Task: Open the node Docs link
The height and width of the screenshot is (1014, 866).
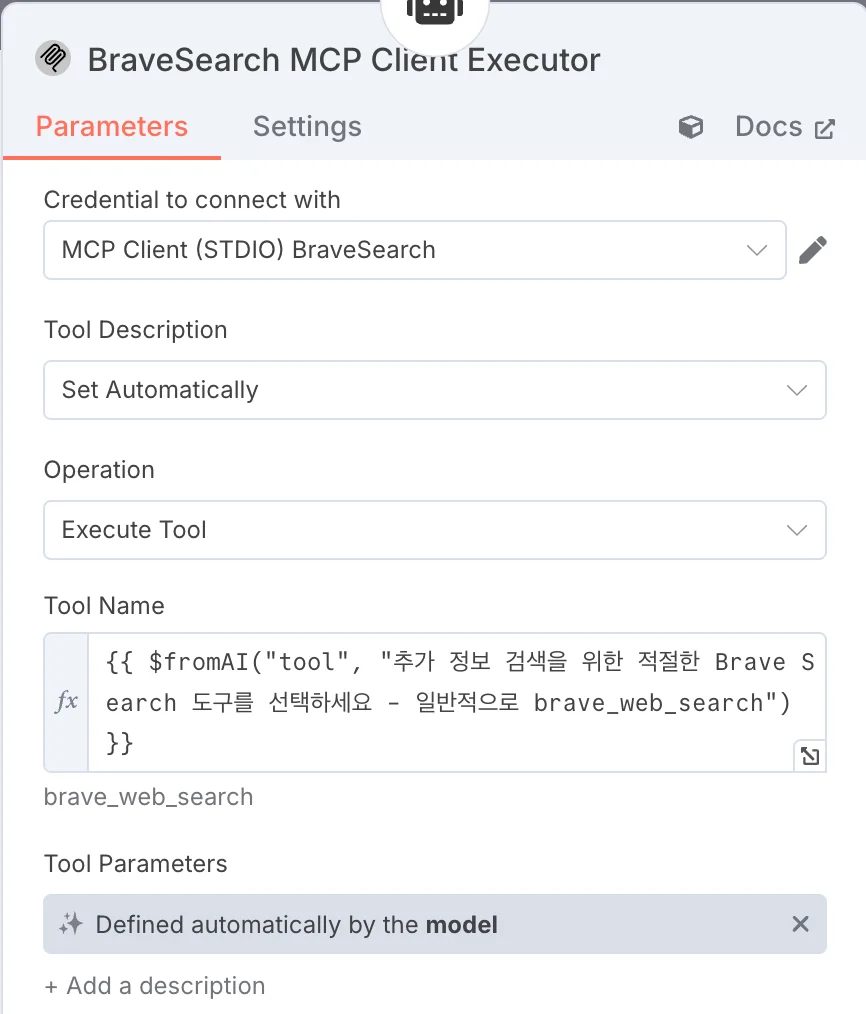Action: click(x=768, y=126)
